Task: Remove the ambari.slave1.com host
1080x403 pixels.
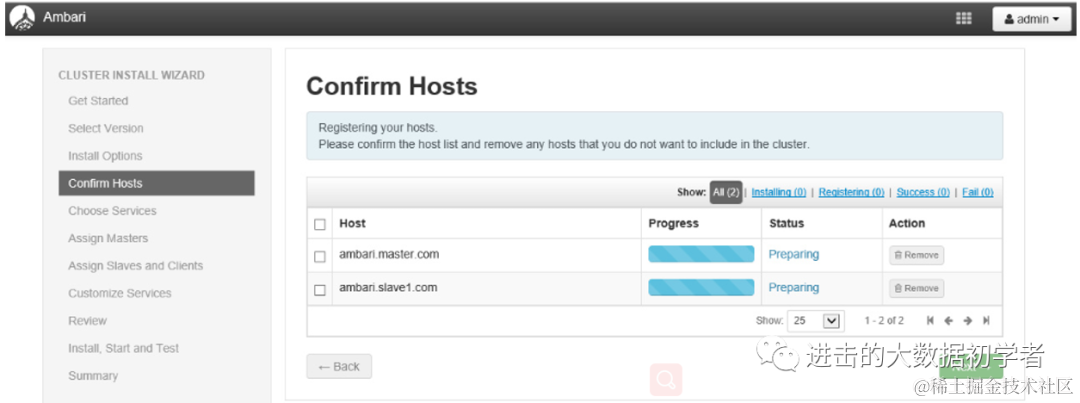Action: coord(916,288)
